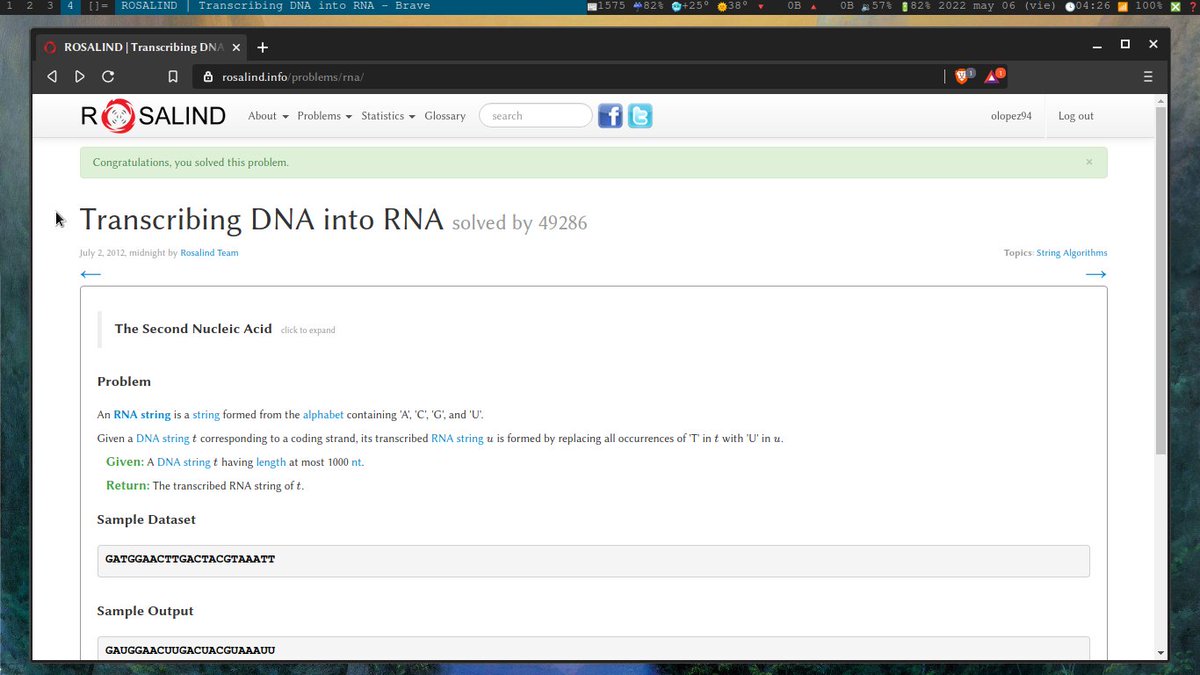This screenshot has height=675, width=1200.
Task: Click layout symbol in status bar
Action: click(x=99, y=6)
